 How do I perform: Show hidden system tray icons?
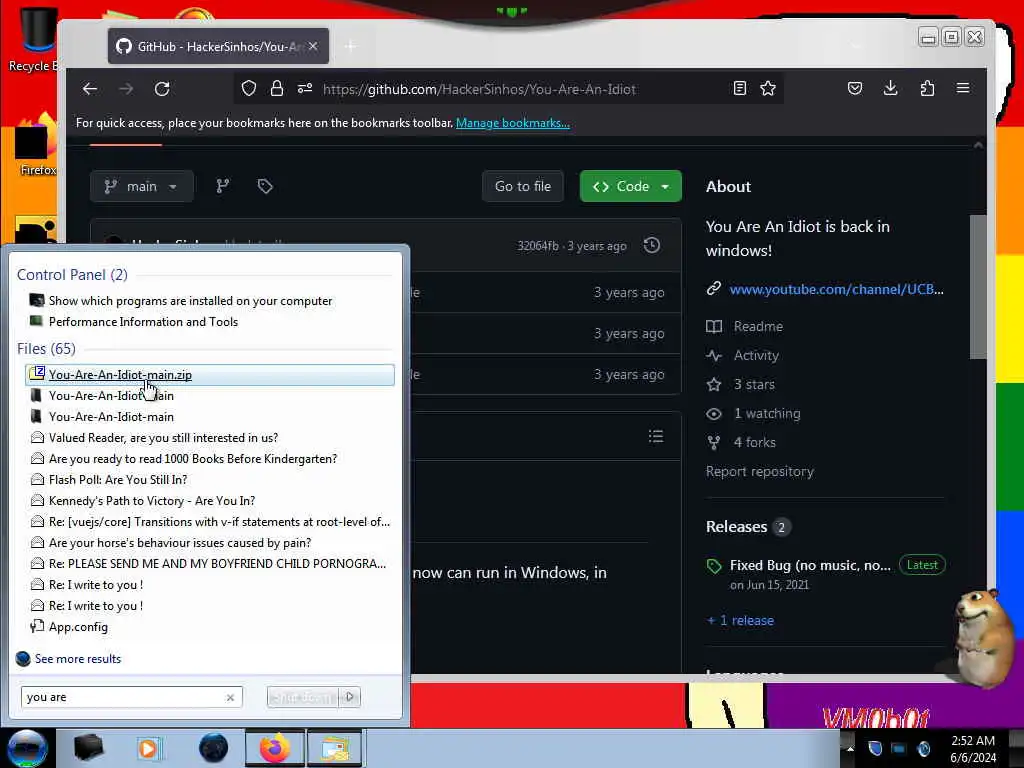(x=850, y=749)
